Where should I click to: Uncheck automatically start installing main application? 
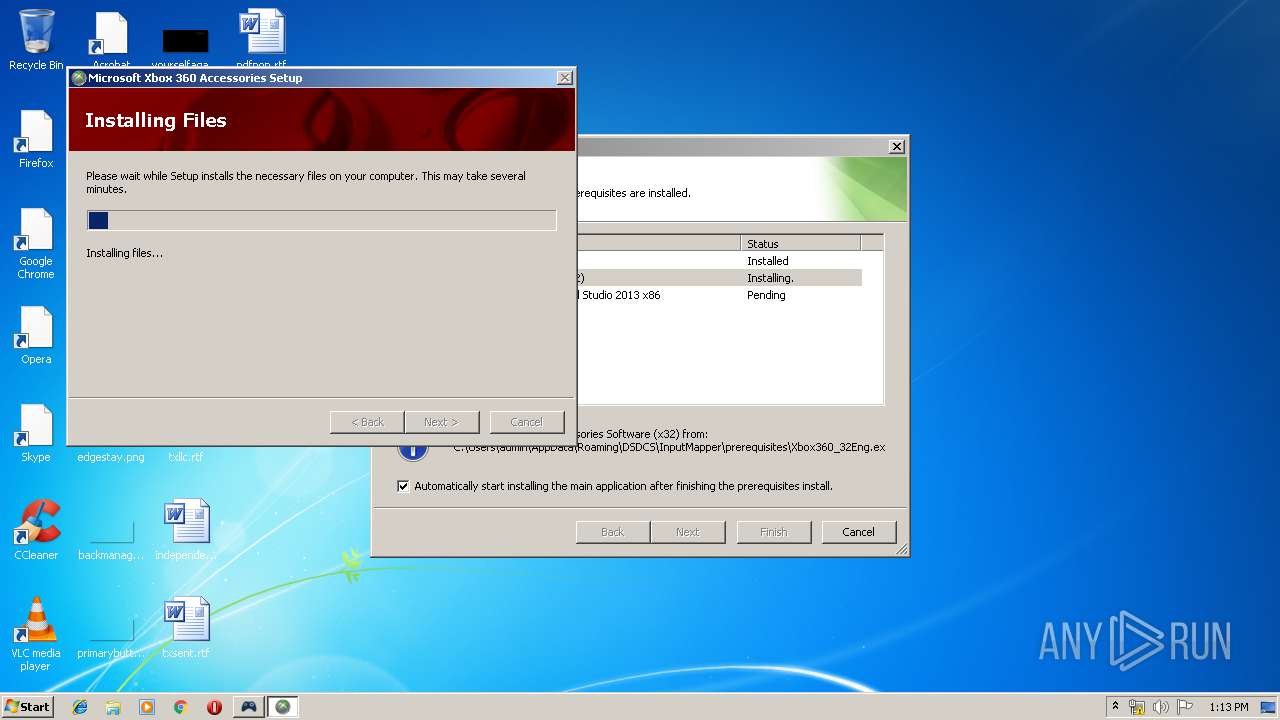(403, 486)
